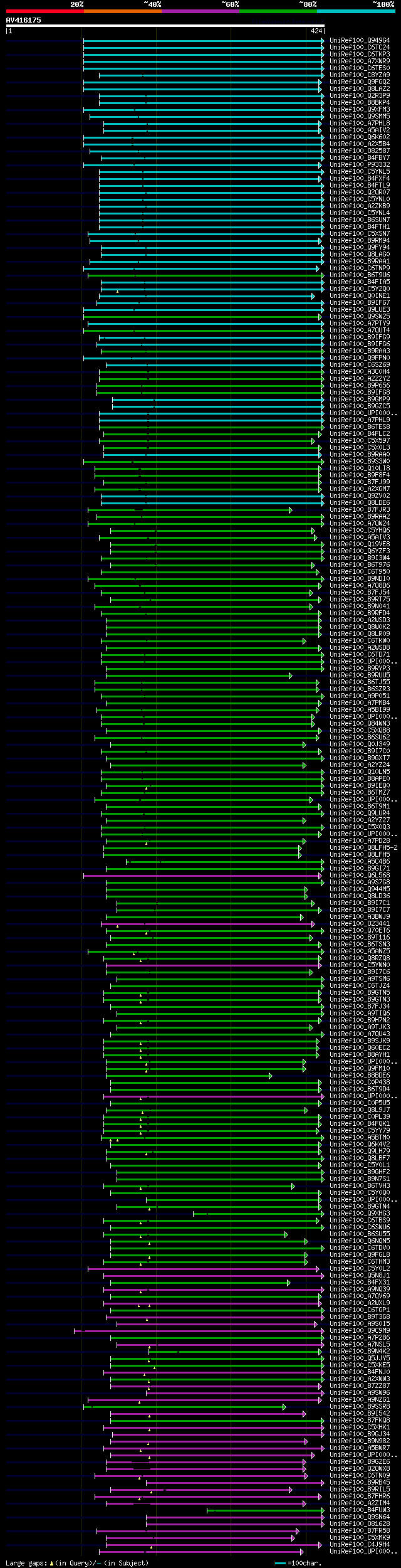This screenshot has height=1568, width=401.
Task: Select the UniRef100_Q0INE1 label
Action: tap(360, 295)
